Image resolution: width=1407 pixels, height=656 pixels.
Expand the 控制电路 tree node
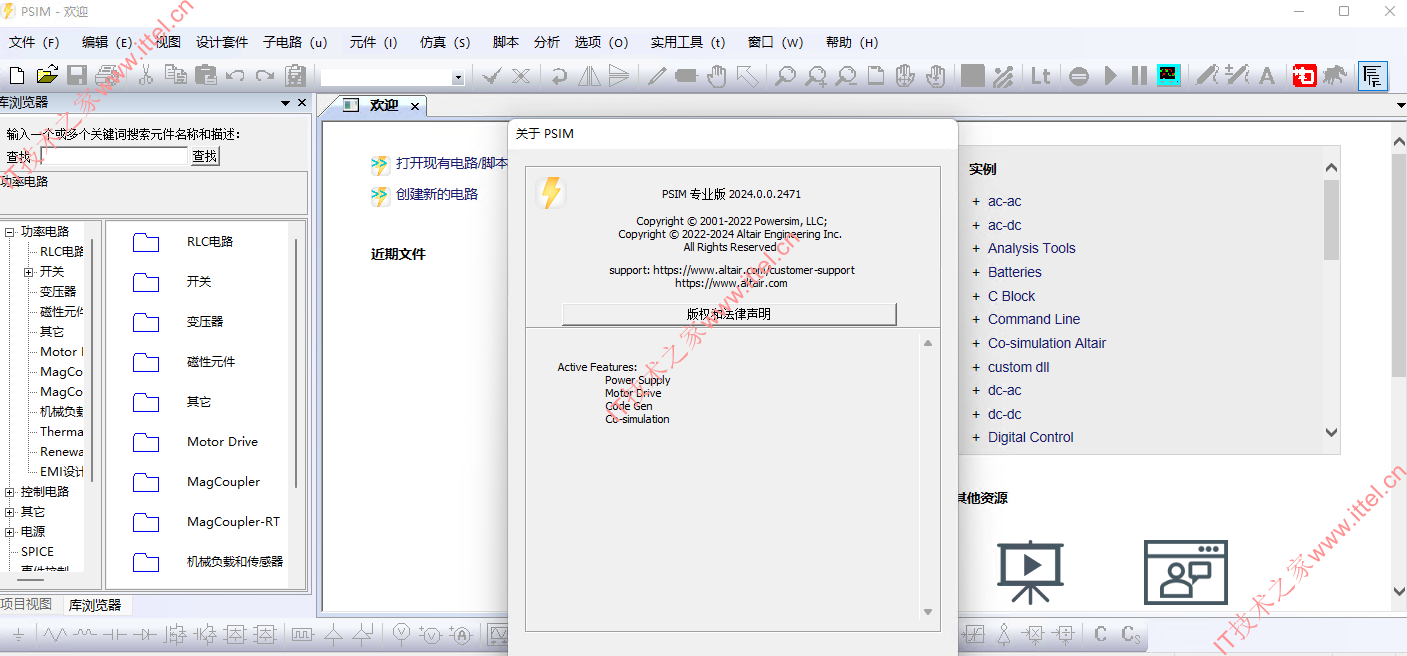10,492
